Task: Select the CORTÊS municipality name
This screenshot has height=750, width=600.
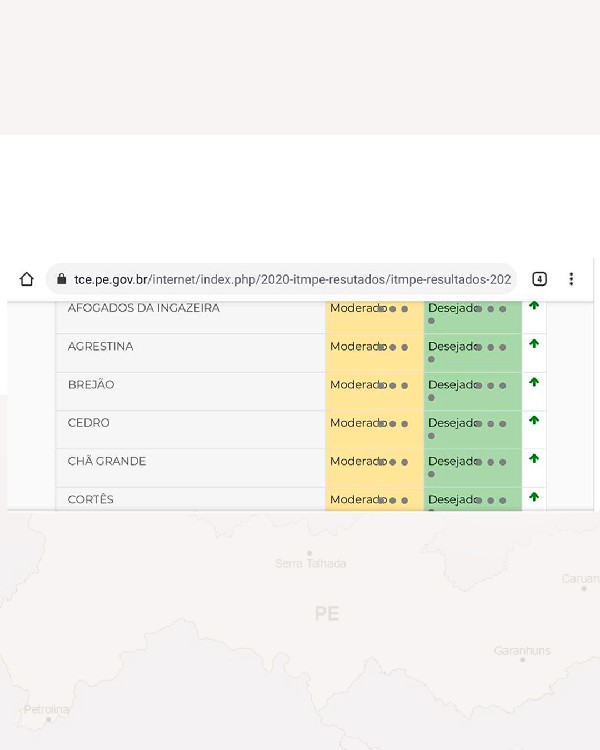Action: point(90,499)
